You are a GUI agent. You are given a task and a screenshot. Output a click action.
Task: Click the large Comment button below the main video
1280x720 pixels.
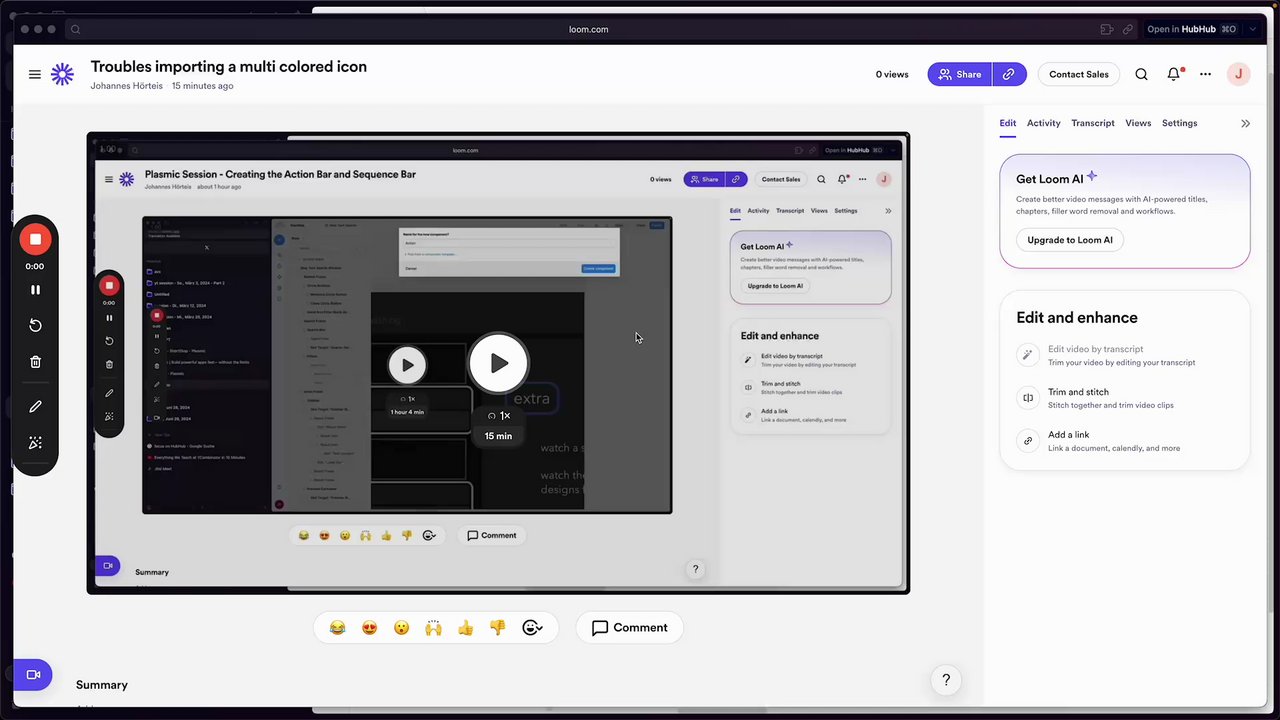(629, 628)
